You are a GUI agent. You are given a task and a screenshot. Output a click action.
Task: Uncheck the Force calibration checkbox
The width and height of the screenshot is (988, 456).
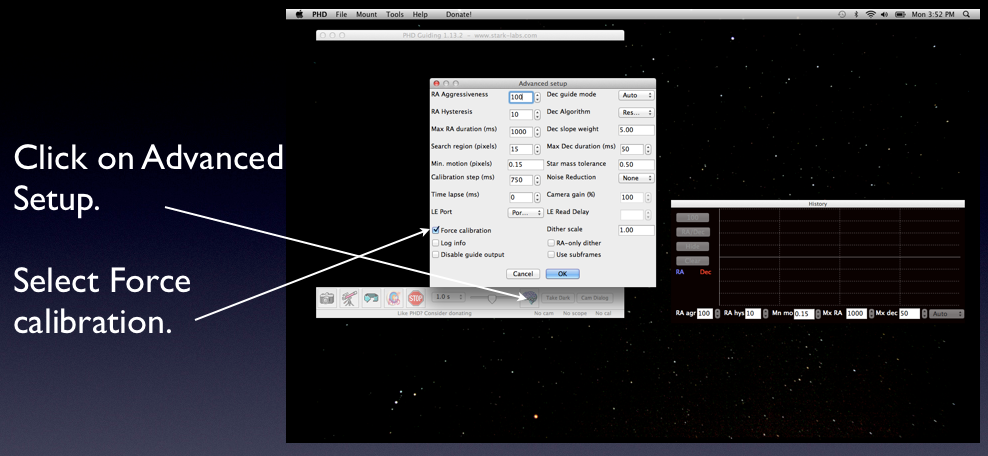click(434, 230)
